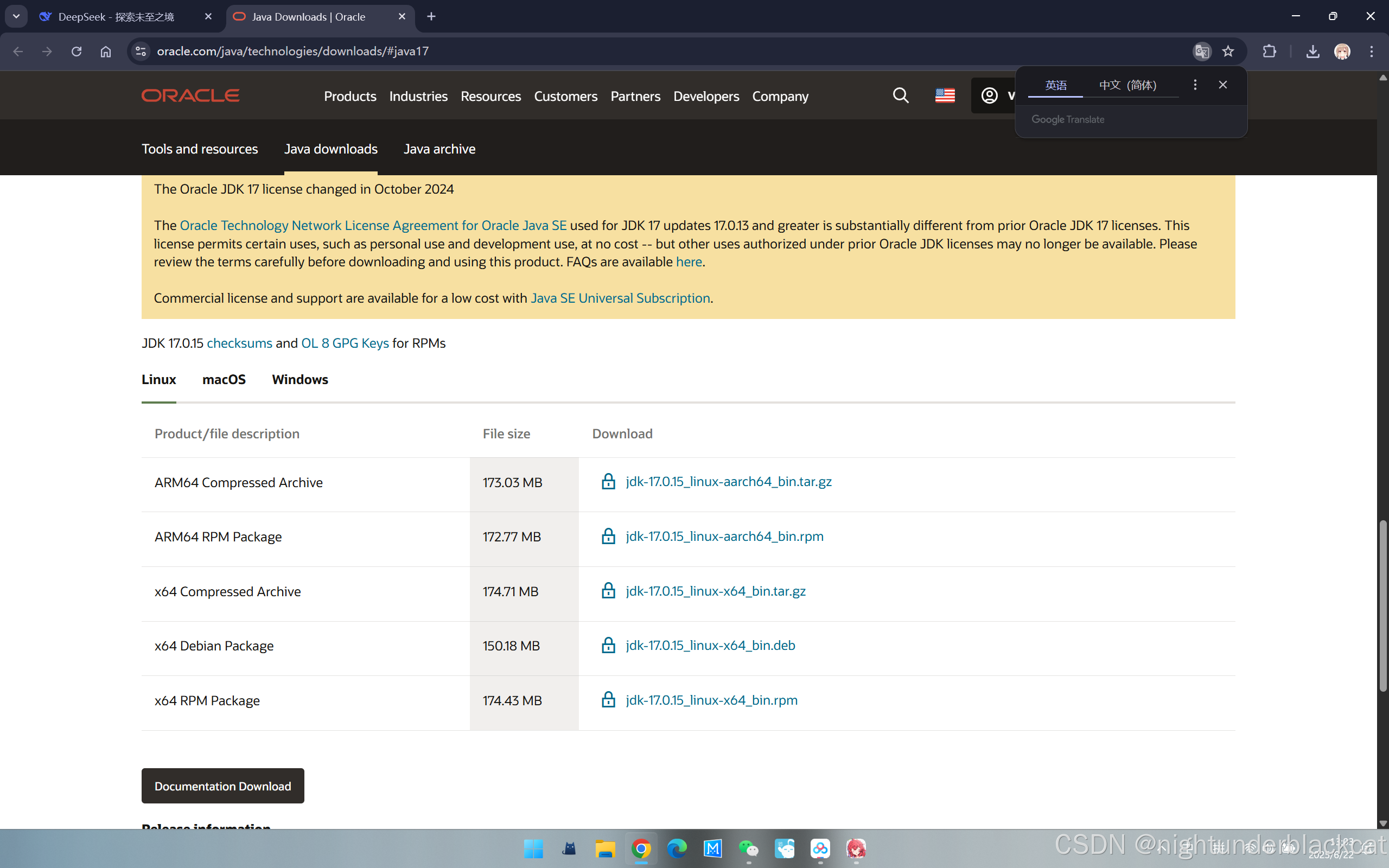Download jdk-17.0.15_linux-x64_bin.tar.gz link
Image resolution: width=1389 pixels, height=868 pixels.
[x=715, y=591]
